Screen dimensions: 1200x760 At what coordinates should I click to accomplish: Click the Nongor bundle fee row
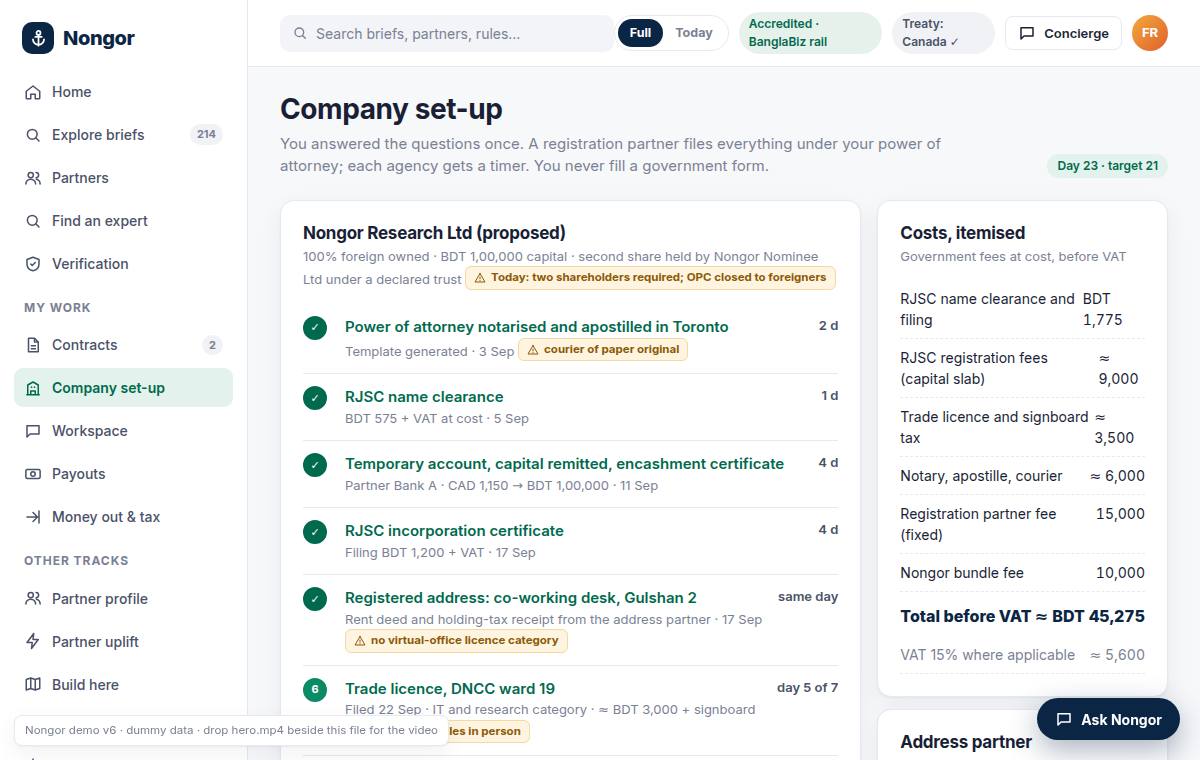(1022, 573)
